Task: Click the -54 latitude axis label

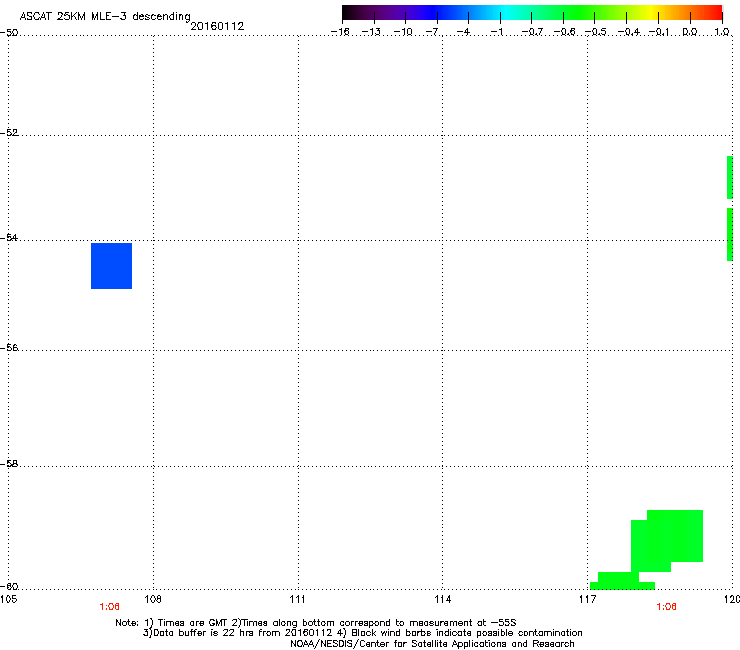Action: [9, 237]
